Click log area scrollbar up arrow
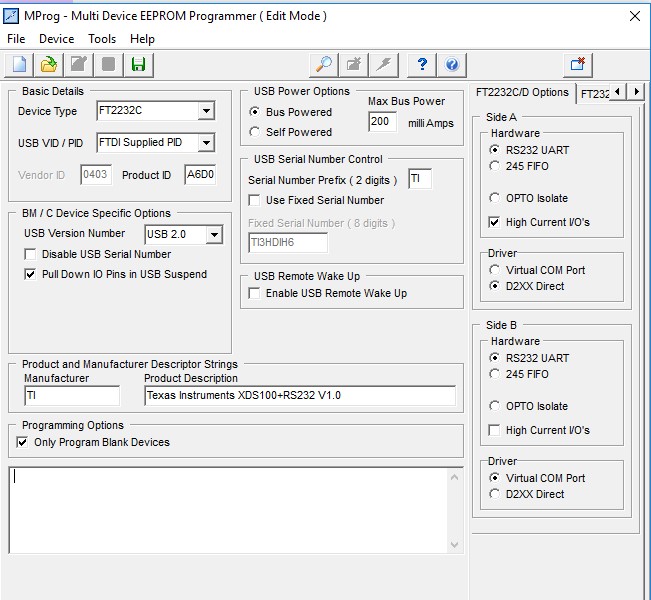This screenshot has height=600, width=651. coord(455,477)
